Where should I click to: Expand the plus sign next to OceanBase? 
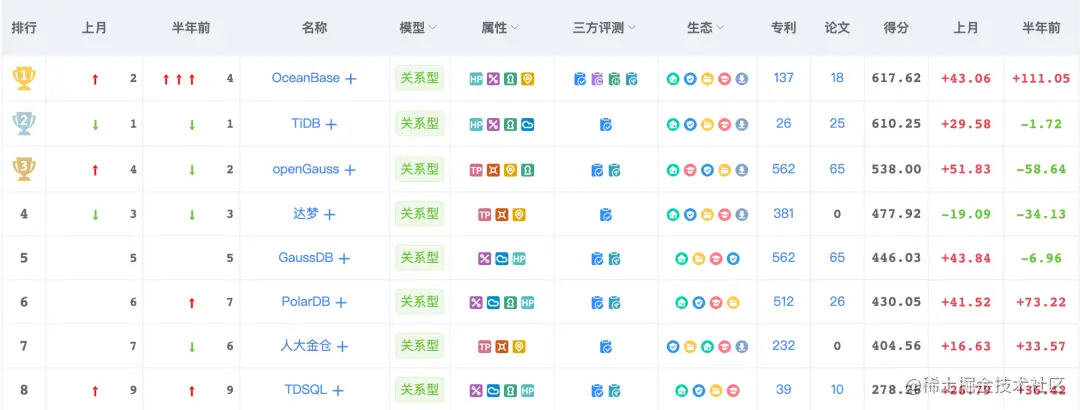(x=351, y=79)
